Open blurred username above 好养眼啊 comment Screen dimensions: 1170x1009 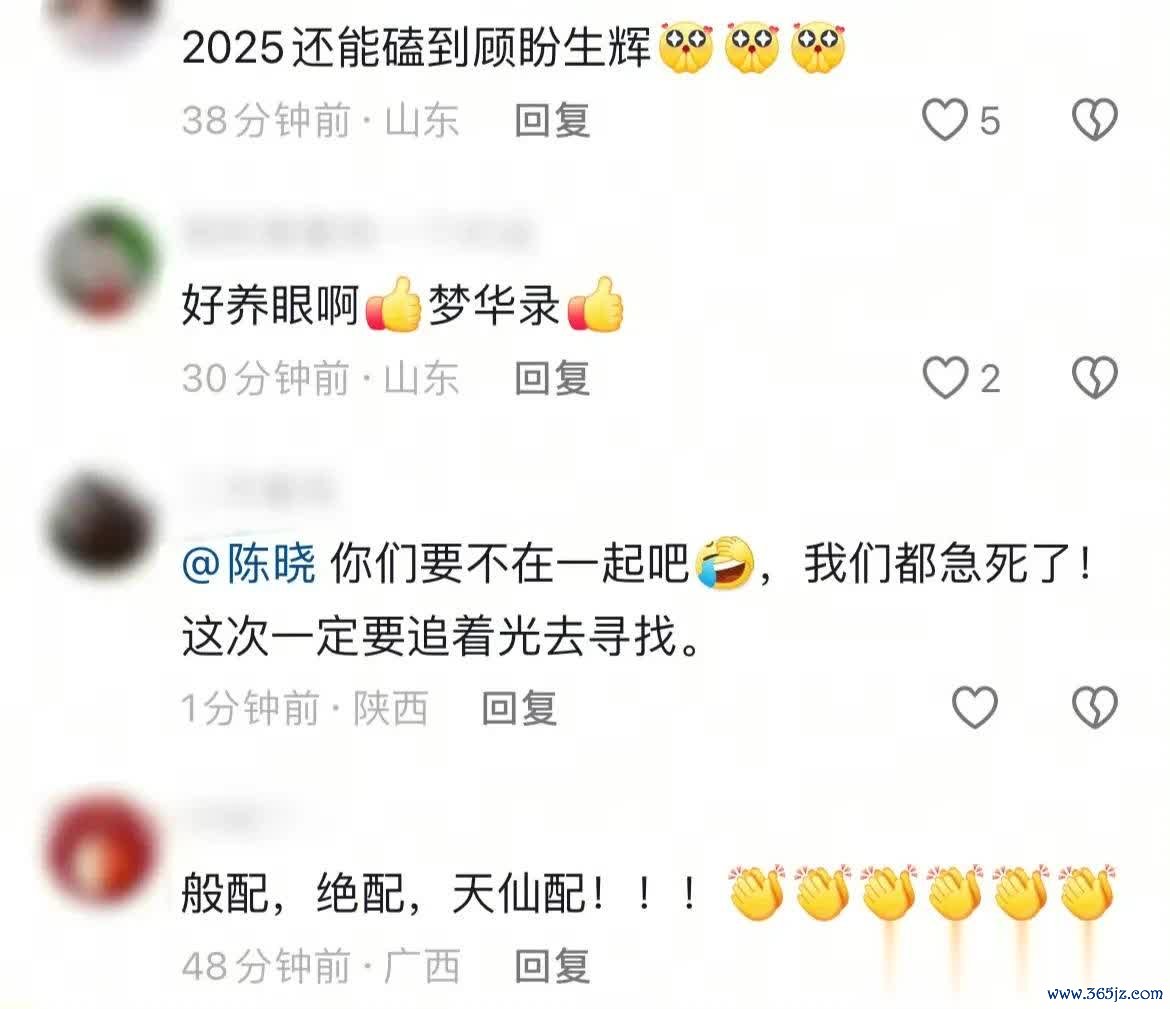pos(357,233)
